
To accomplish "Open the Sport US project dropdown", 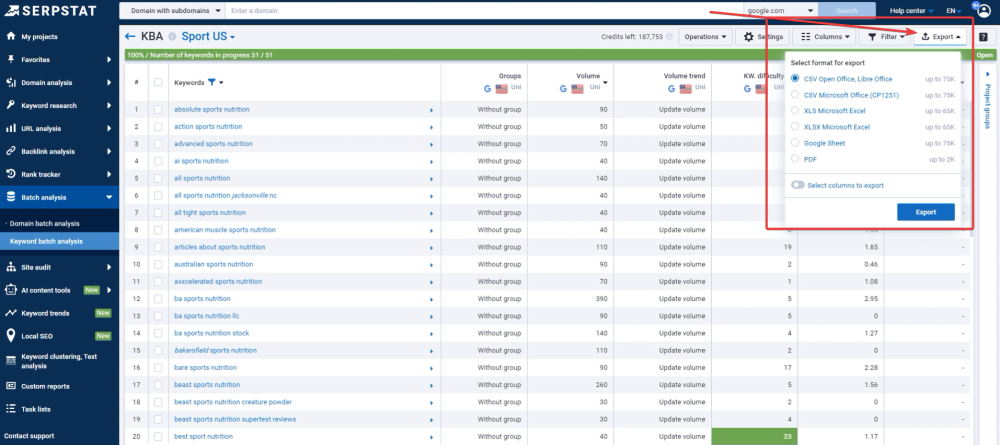I will (208, 36).
